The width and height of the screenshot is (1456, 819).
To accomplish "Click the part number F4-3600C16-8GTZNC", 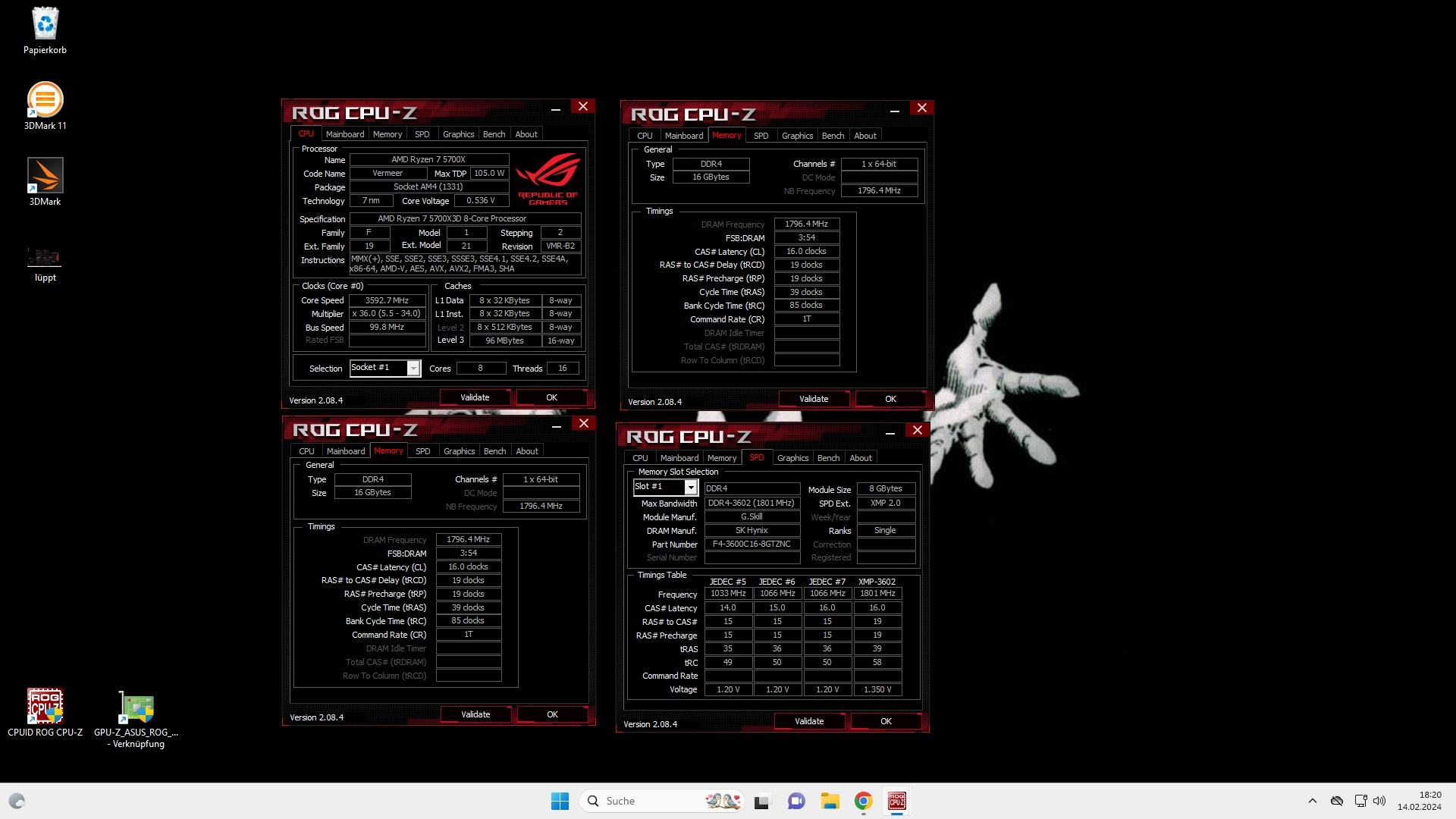I will tap(752, 544).
